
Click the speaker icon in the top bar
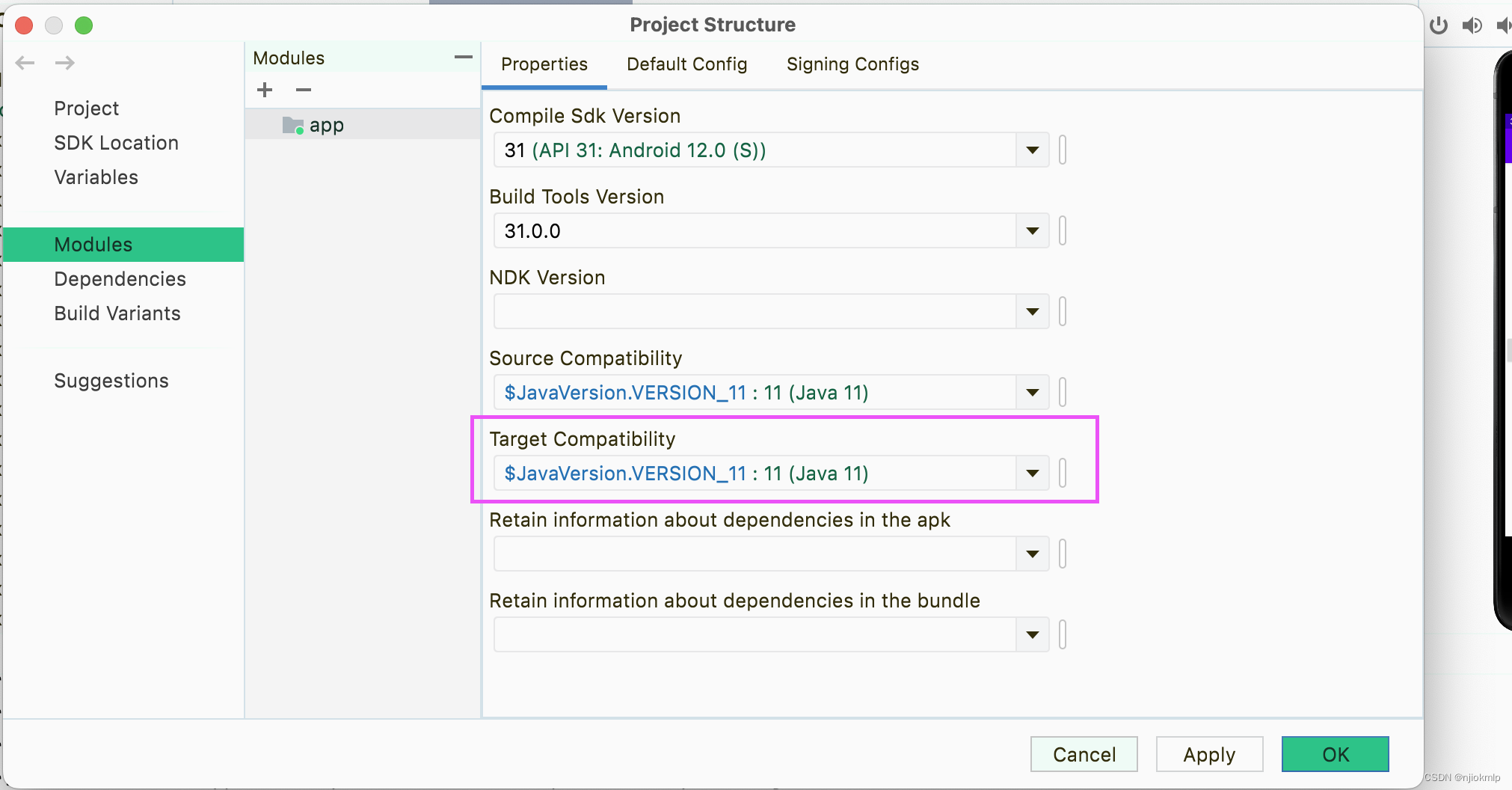pyautogui.click(x=1472, y=25)
